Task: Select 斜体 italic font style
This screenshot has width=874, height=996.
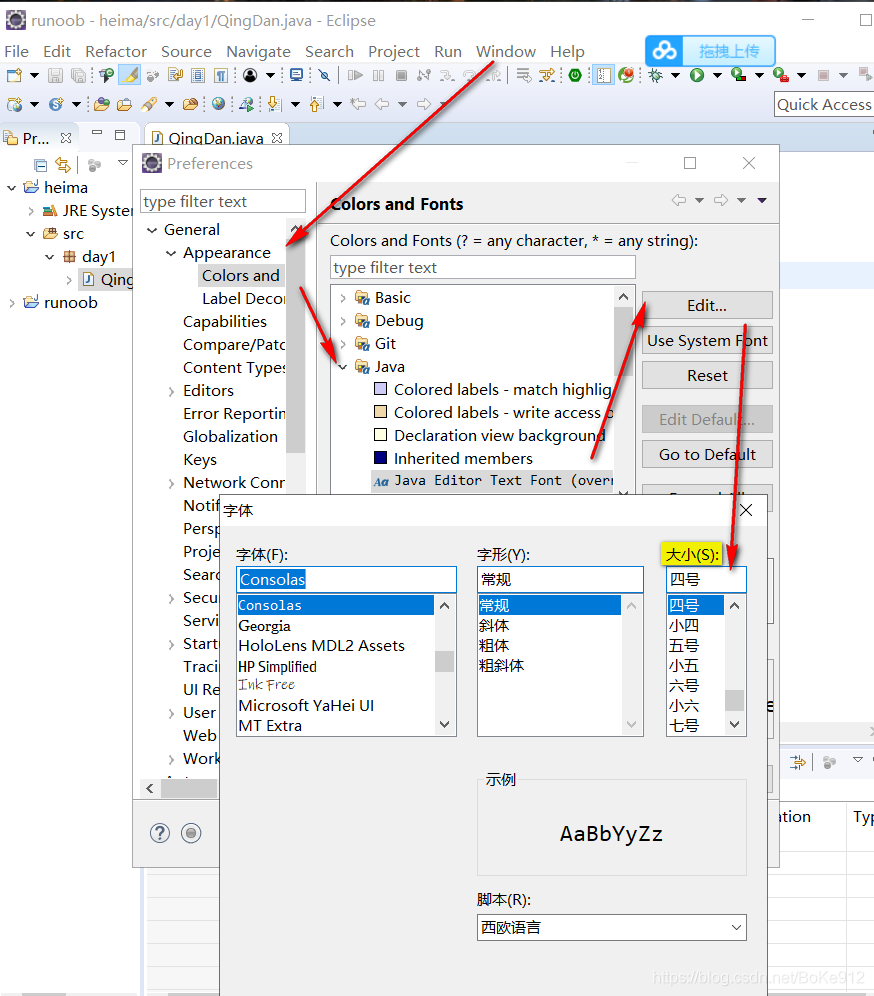Action: click(494, 626)
